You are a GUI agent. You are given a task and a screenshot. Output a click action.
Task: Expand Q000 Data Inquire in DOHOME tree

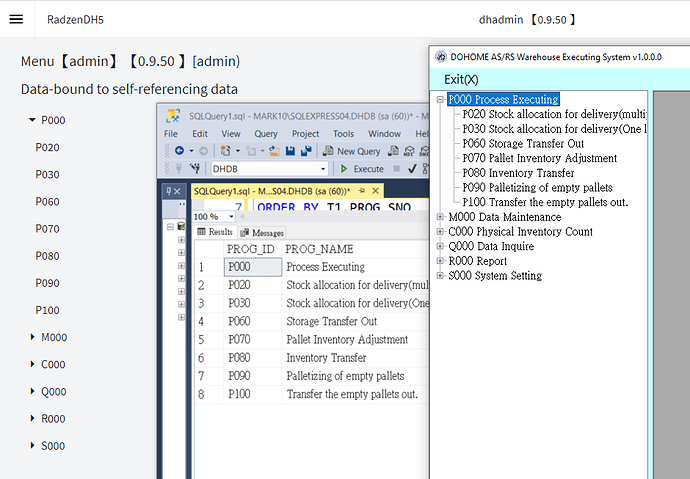pyautogui.click(x=440, y=246)
